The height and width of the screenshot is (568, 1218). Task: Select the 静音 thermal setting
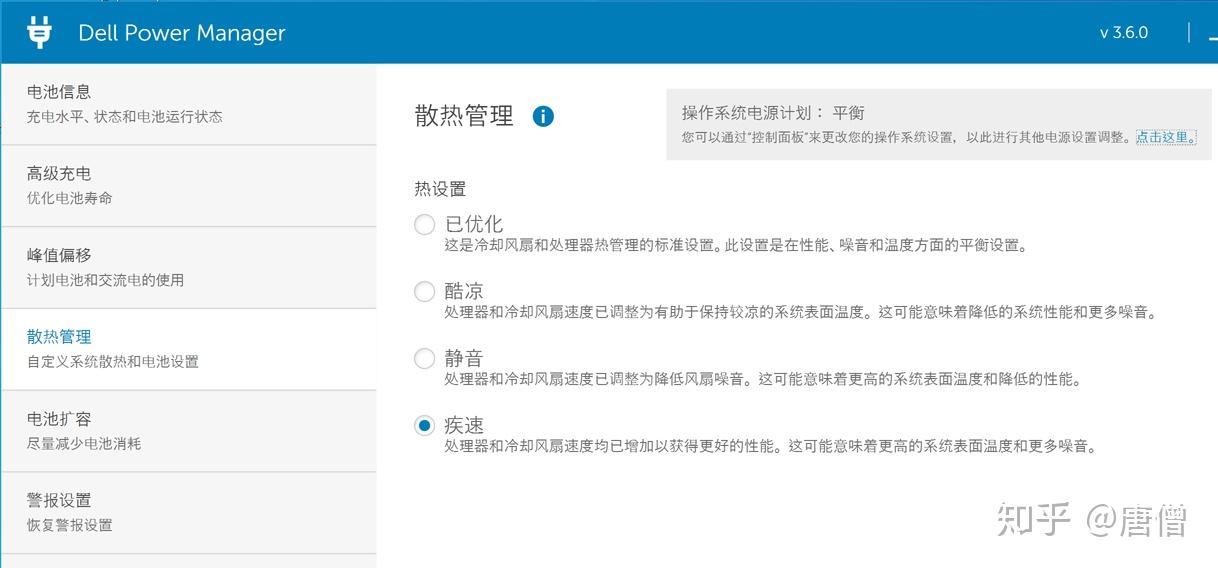pyautogui.click(x=424, y=359)
